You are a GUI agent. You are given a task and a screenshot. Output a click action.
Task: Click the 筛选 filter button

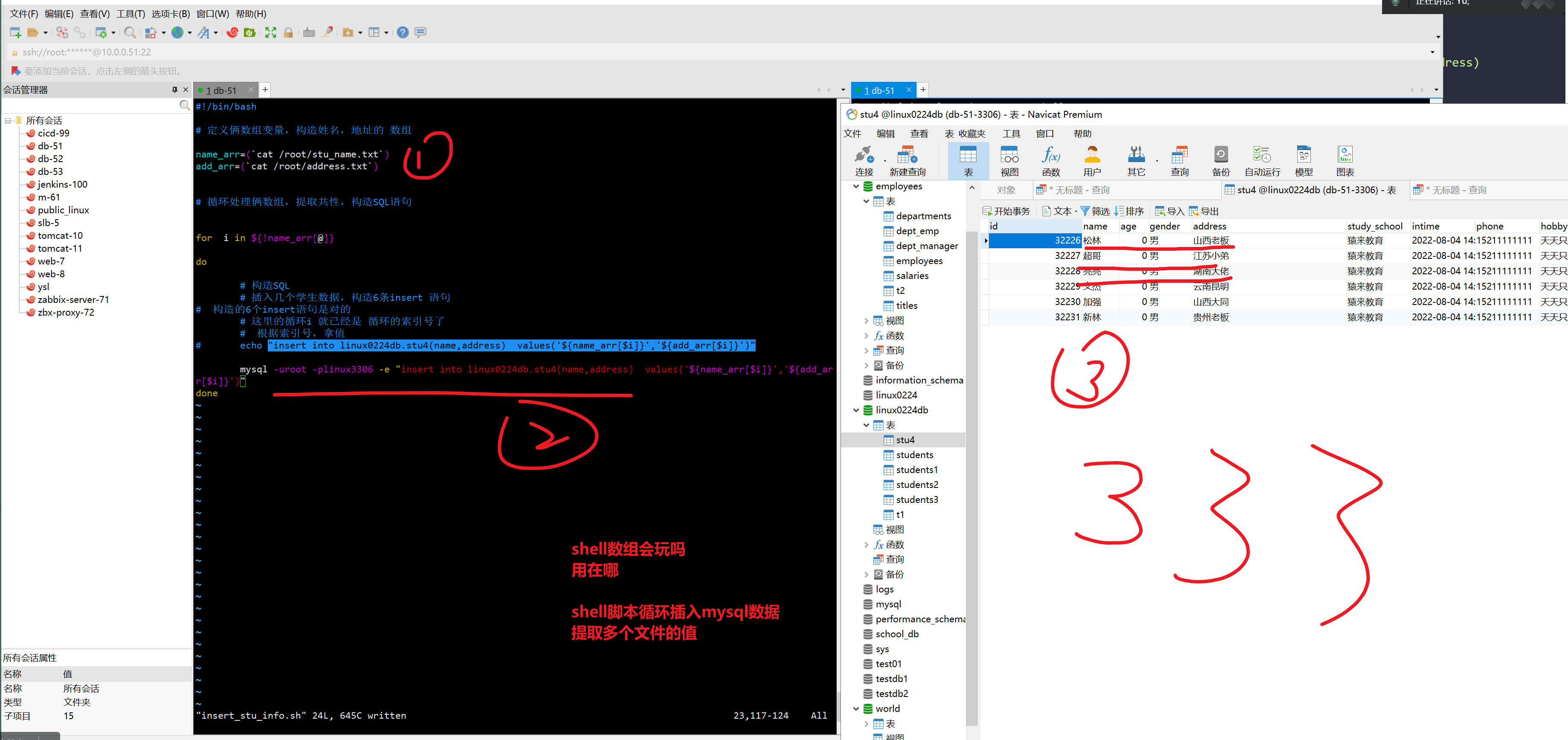[x=1095, y=212]
